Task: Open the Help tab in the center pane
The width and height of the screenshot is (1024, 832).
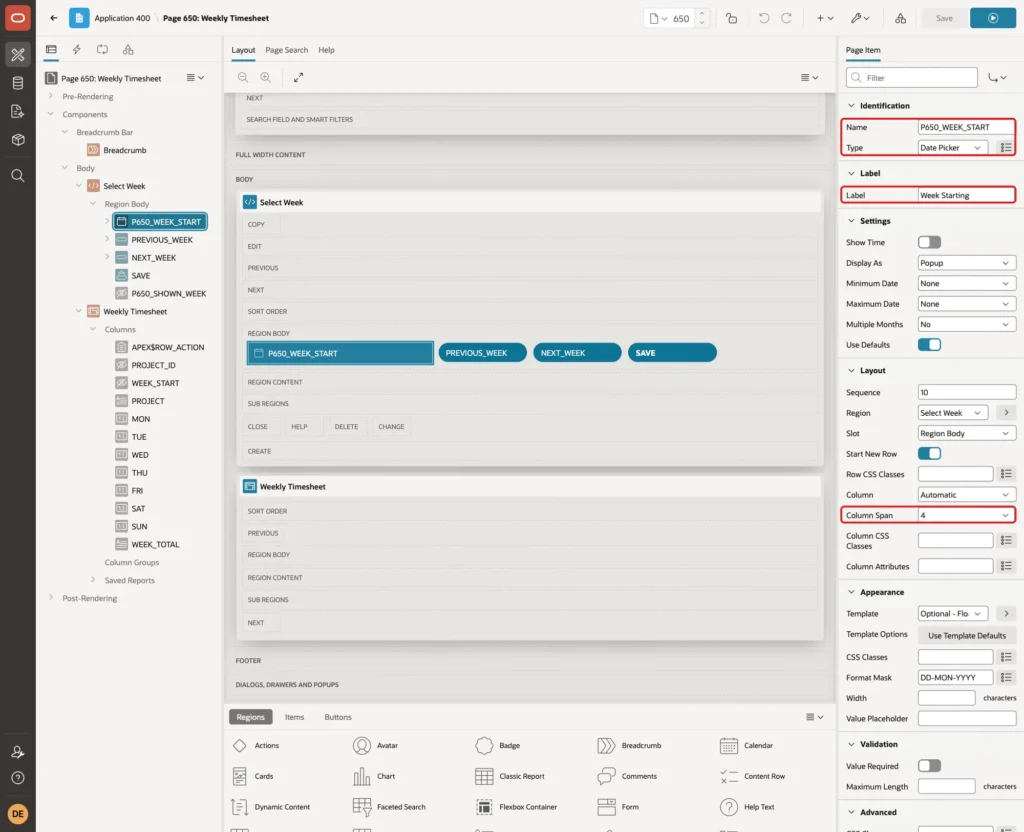Action: coord(327,50)
